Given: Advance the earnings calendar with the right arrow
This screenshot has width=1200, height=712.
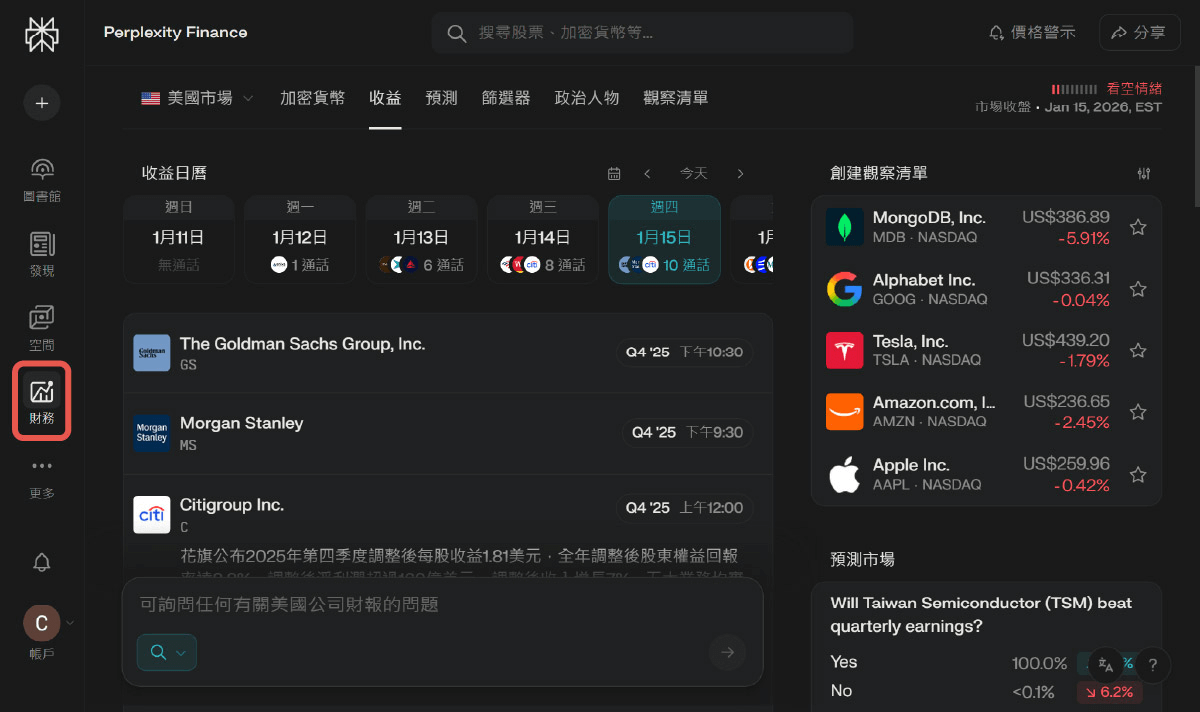Looking at the screenshot, I should pyautogui.click(x=740, y=172).
